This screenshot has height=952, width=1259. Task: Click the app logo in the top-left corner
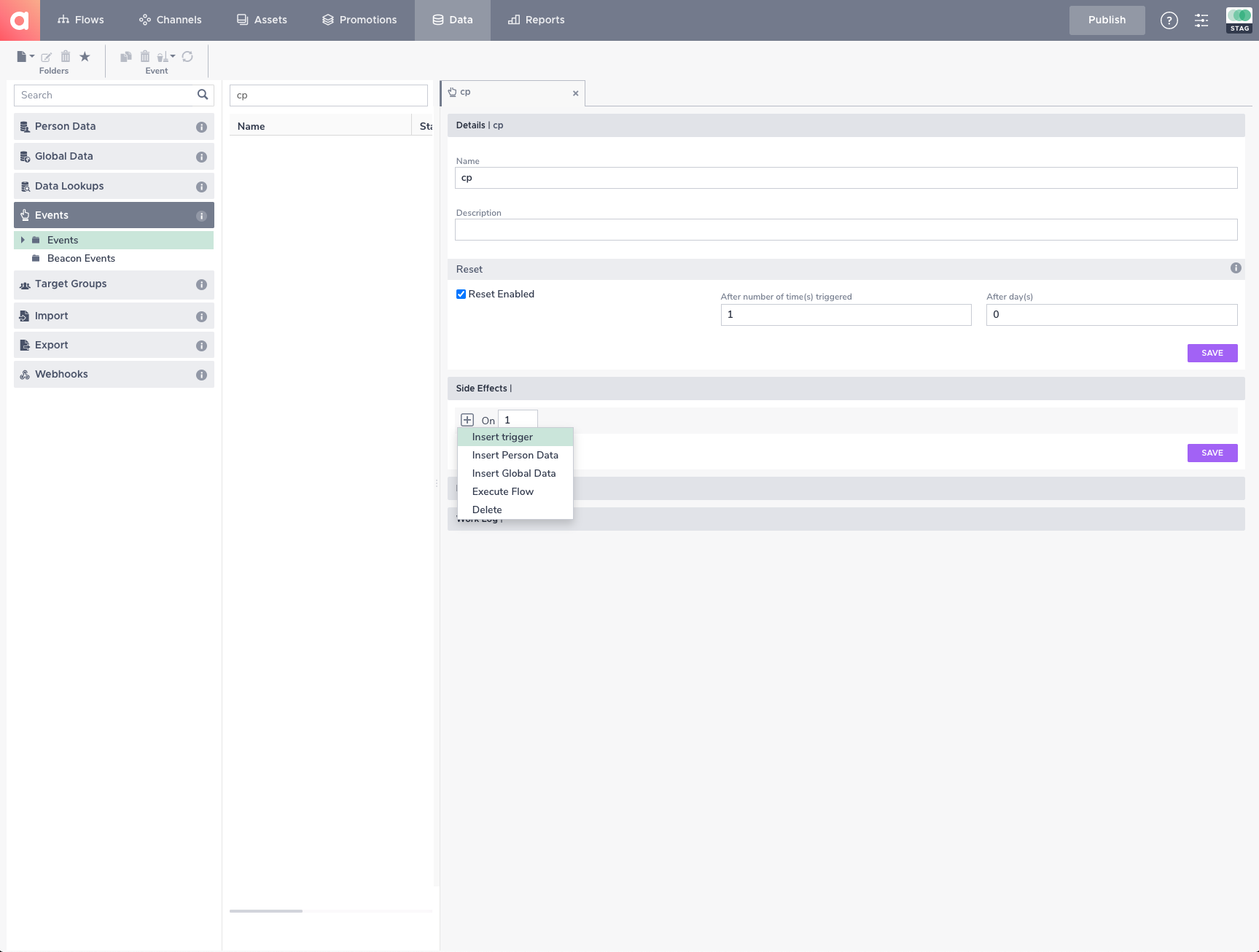point(20,20)
